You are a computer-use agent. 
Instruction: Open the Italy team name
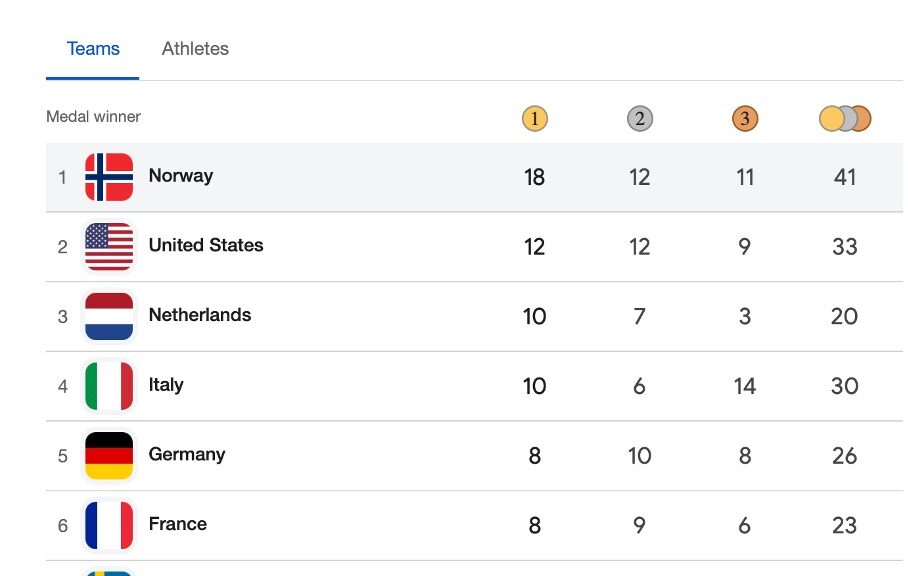[166, 385]
